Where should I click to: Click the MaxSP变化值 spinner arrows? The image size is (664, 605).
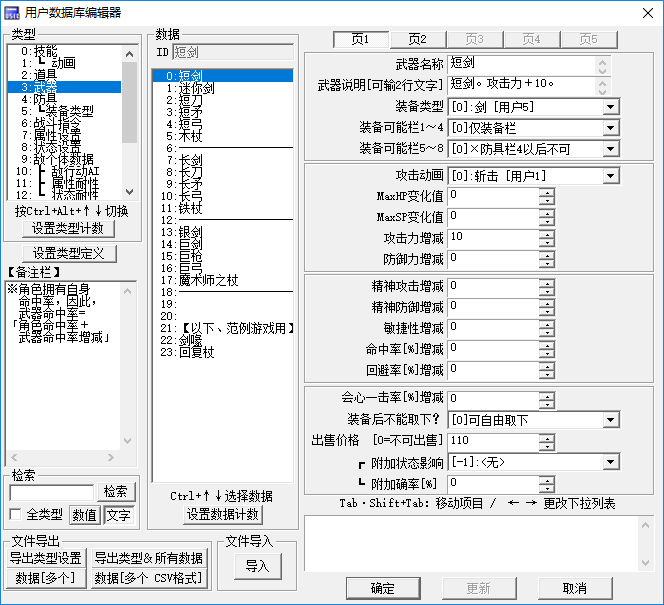[x=547, y=218]
